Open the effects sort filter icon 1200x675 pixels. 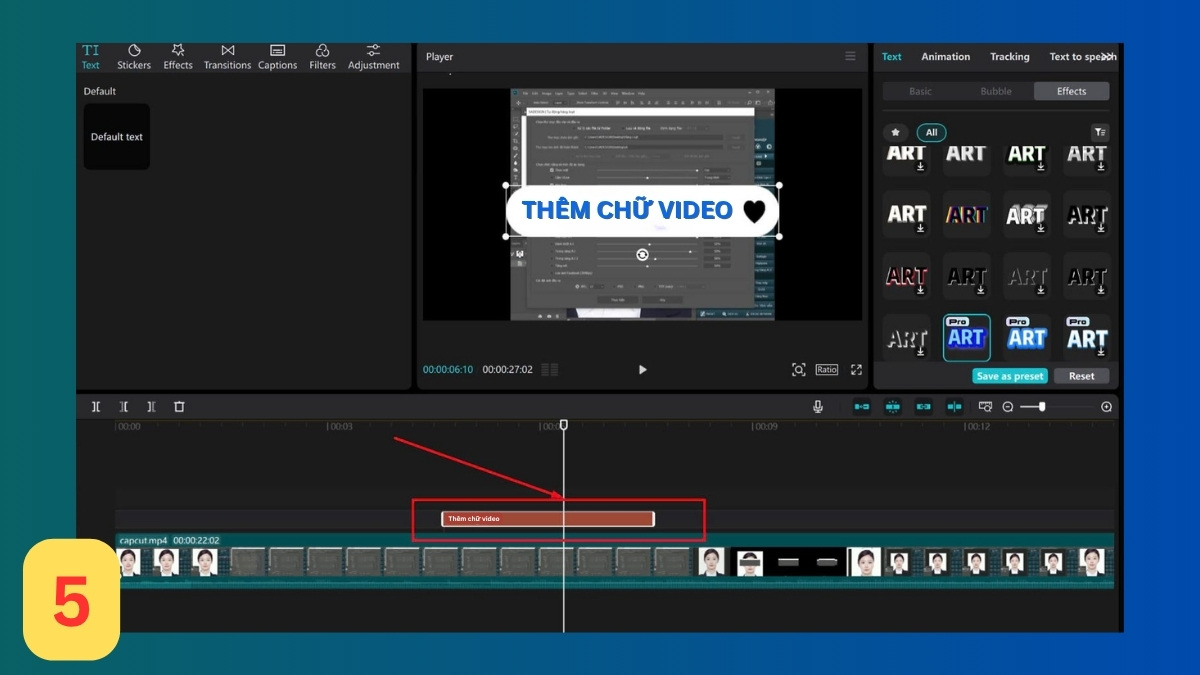[x=1099, y=131]
